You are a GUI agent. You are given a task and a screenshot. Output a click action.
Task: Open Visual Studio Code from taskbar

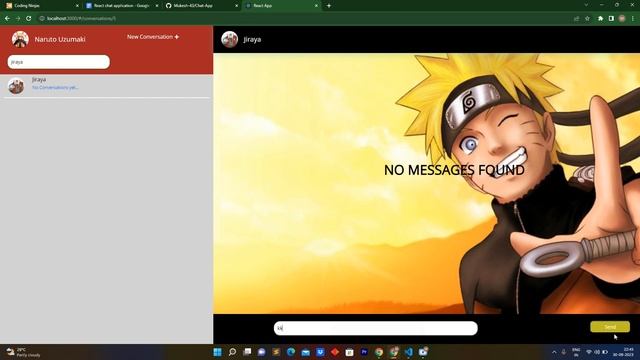click(408, 352)
